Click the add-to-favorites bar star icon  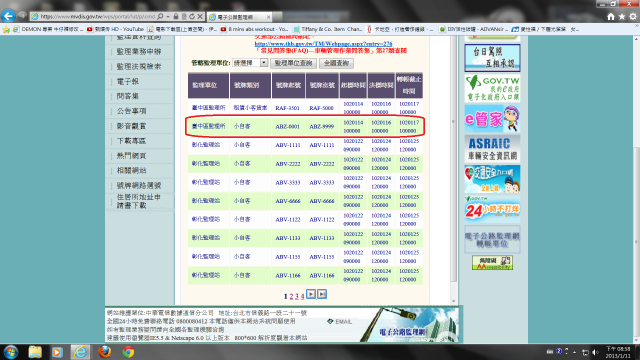click(6, 29)
